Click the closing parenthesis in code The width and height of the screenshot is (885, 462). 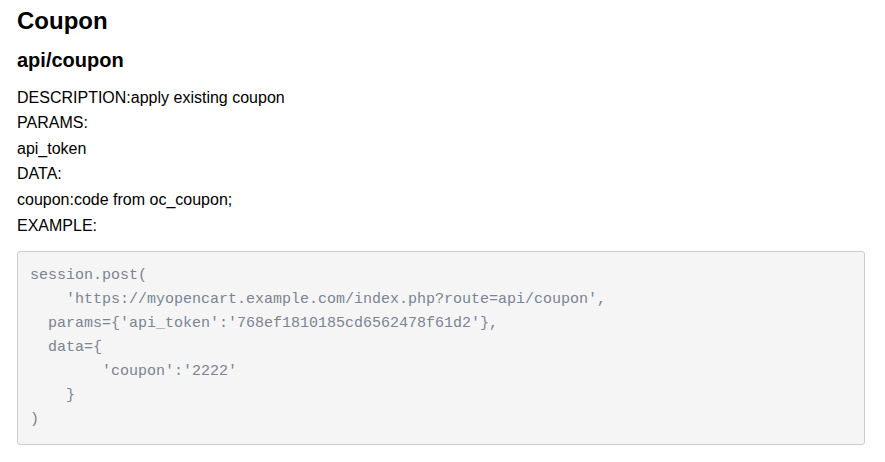pyautogui.click(x=35, y=418)
